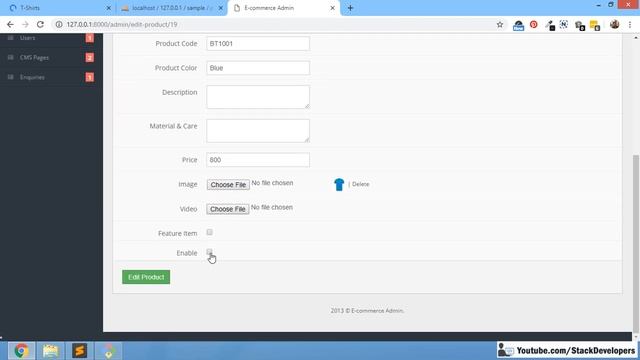Screen dimensions: 640x360
Task: Open Users sidebar icon
Action: [x=11, y=38]
